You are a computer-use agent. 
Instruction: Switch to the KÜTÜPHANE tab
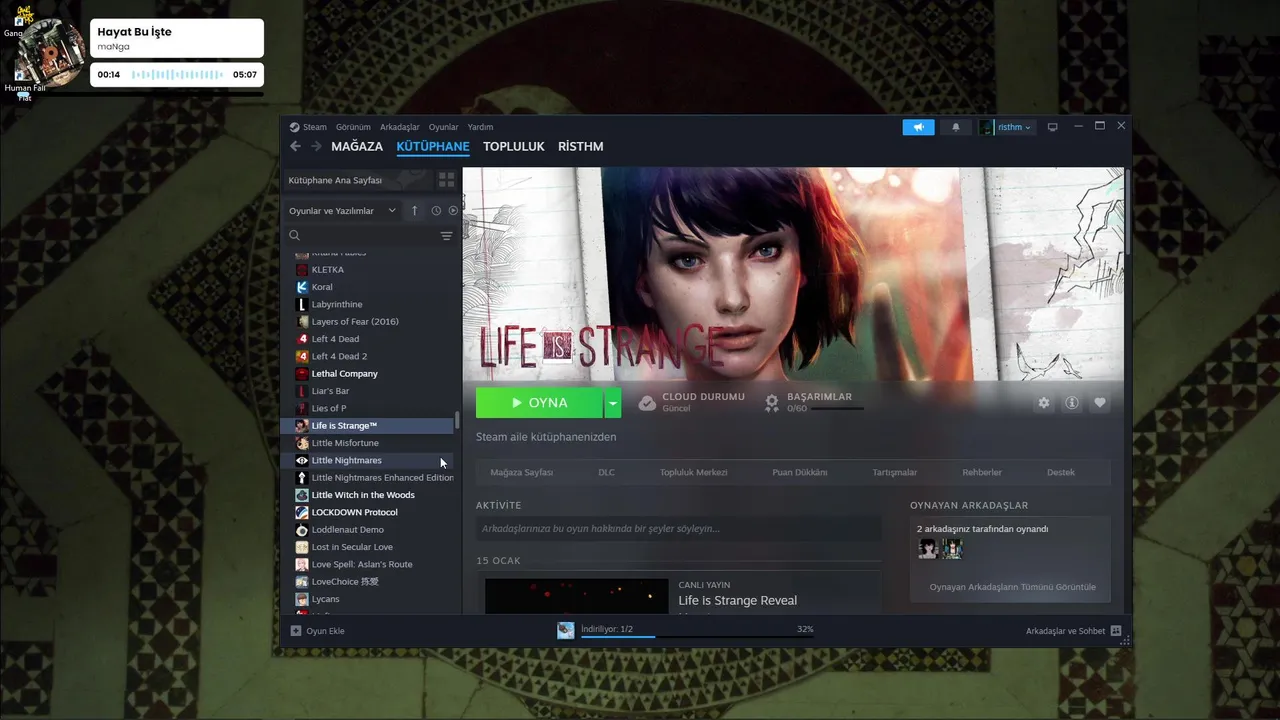pyautogui.click(x=433, y=146)
